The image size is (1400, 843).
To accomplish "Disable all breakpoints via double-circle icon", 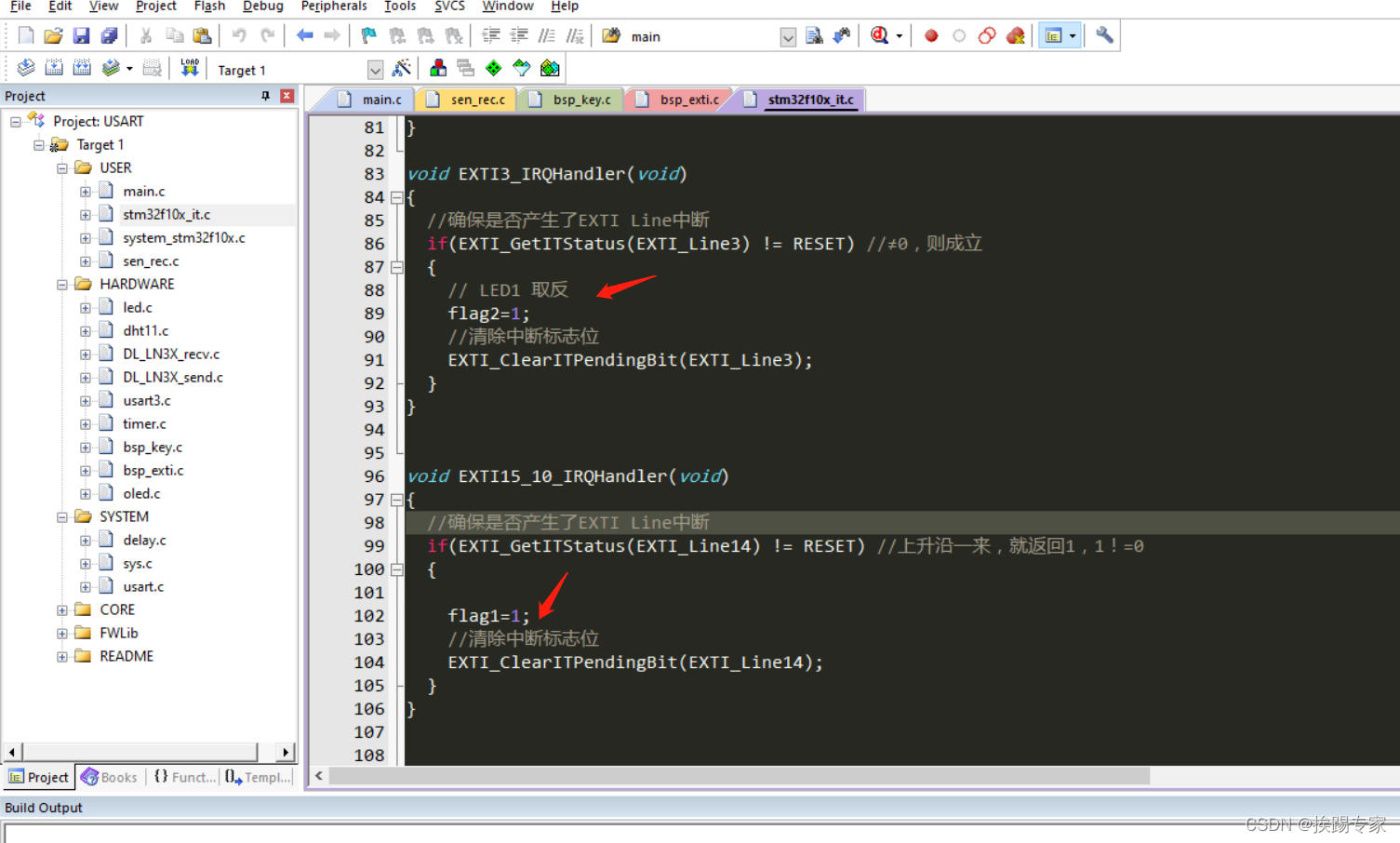I will pyautogui.click(x=987, y=36).
